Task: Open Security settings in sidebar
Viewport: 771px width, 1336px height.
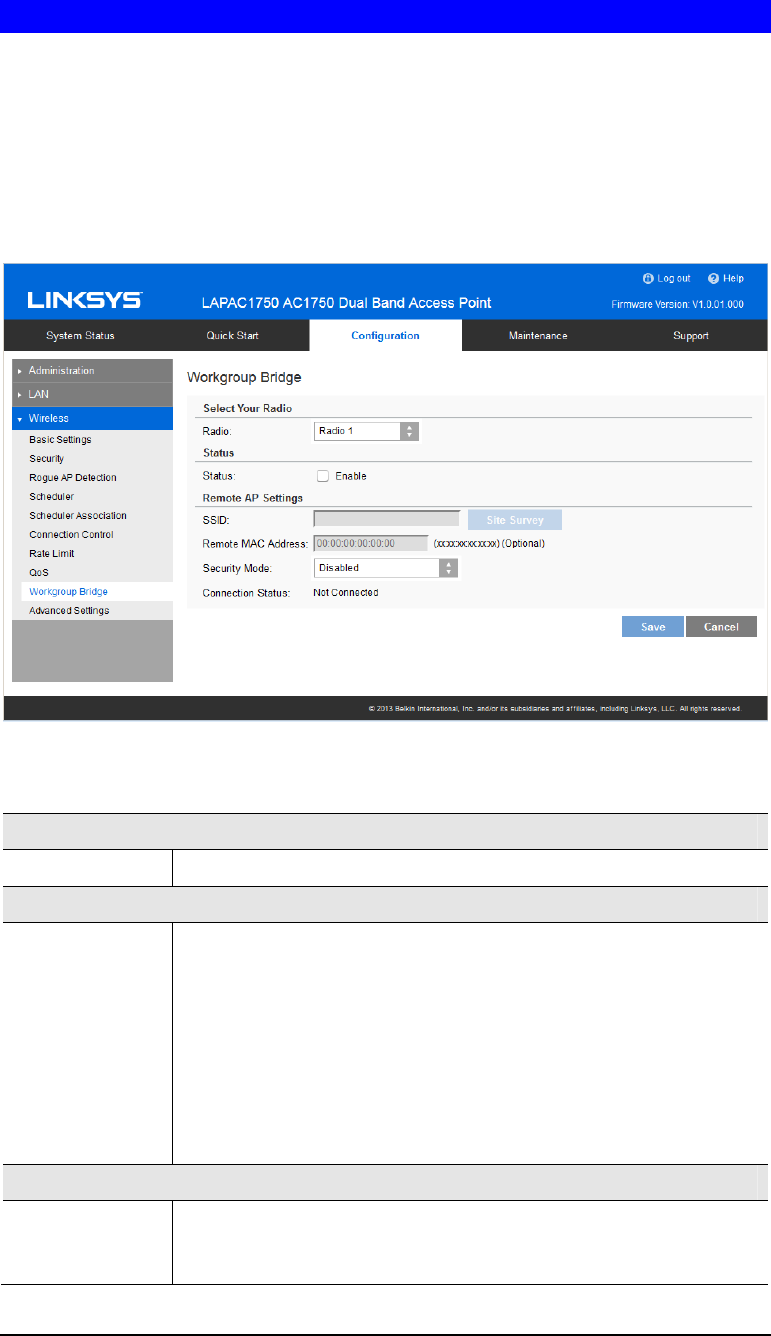Action: tap(47, 459)
